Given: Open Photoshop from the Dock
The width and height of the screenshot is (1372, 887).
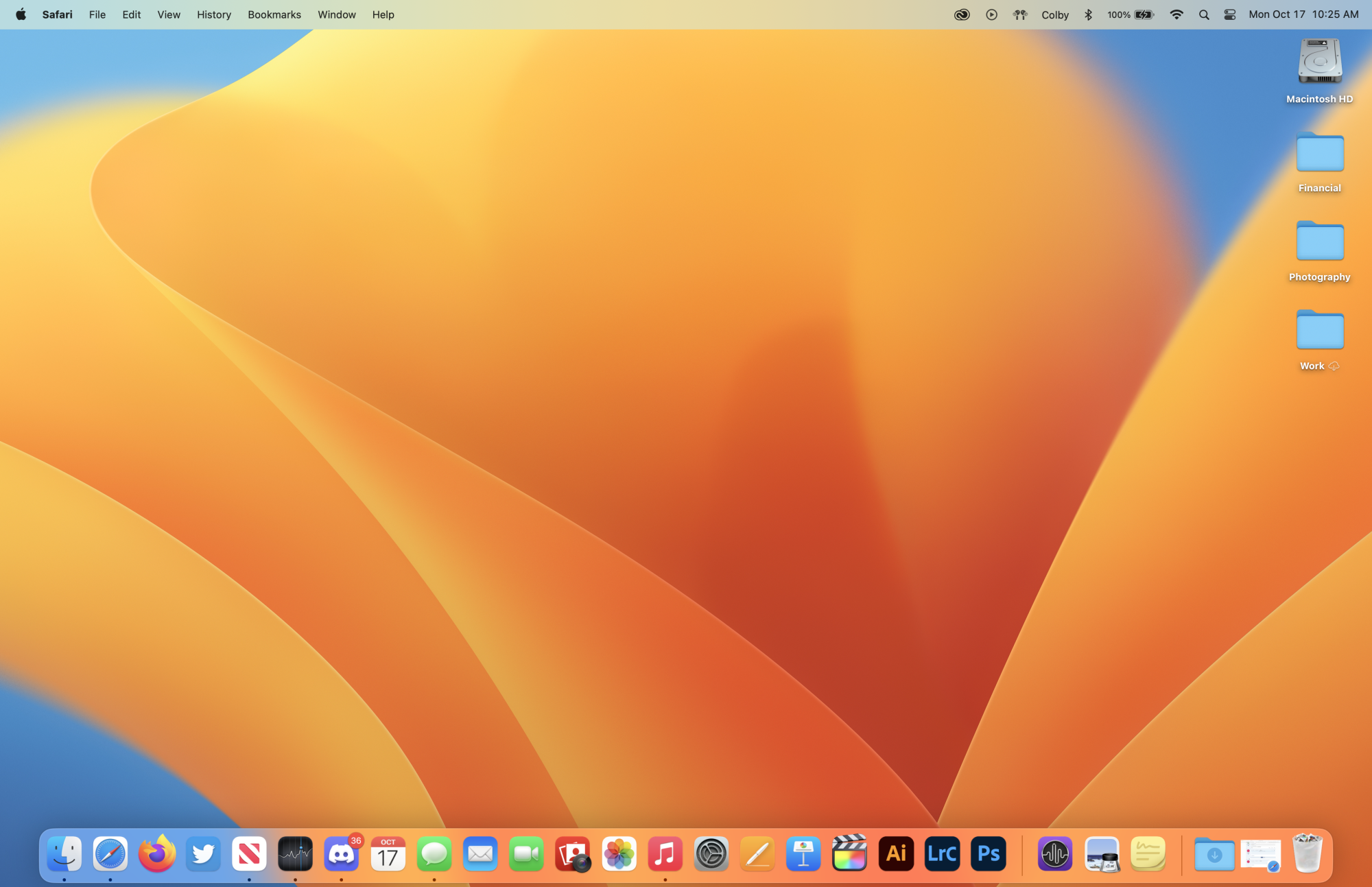Looking at the screenshot, I should 988,854.
